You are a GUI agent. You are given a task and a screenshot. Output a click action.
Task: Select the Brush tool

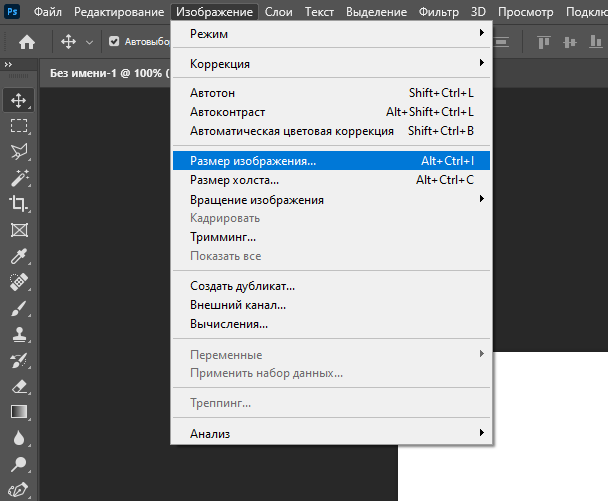19,308
